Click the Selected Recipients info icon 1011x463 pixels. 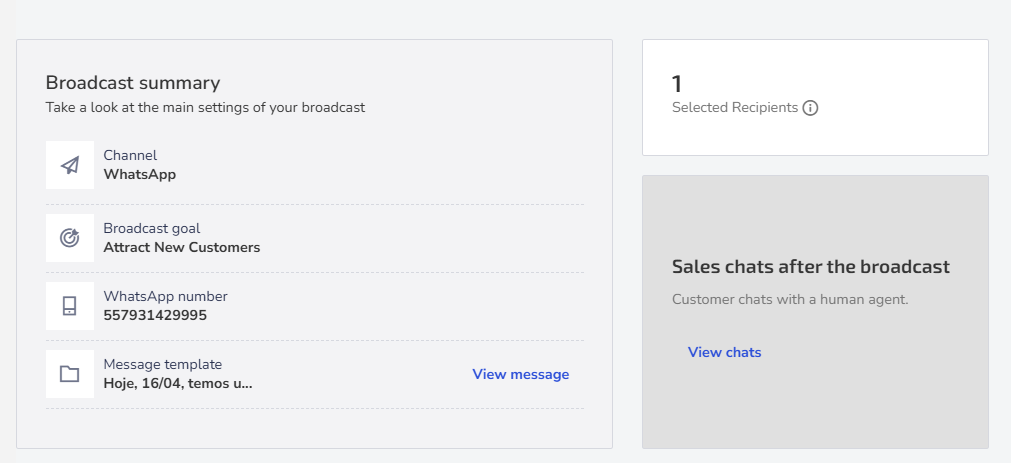810,108
